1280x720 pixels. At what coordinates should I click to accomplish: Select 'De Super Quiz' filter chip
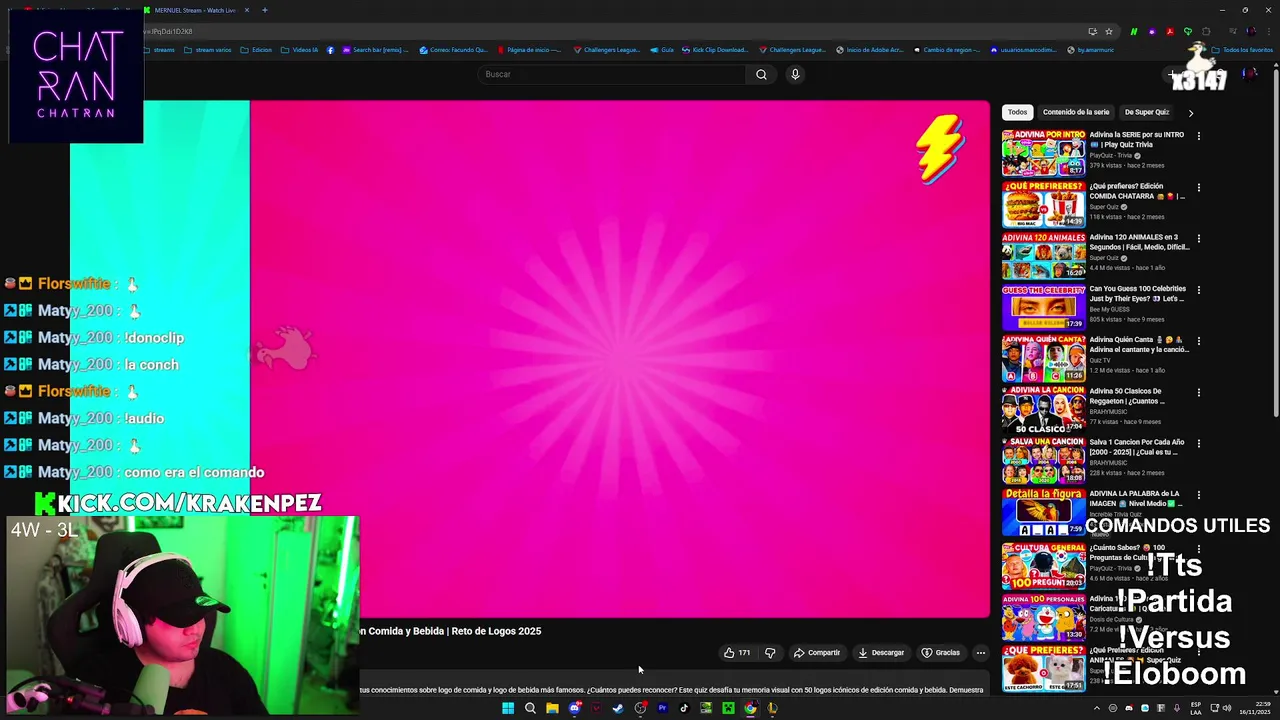pos(1147,112)
